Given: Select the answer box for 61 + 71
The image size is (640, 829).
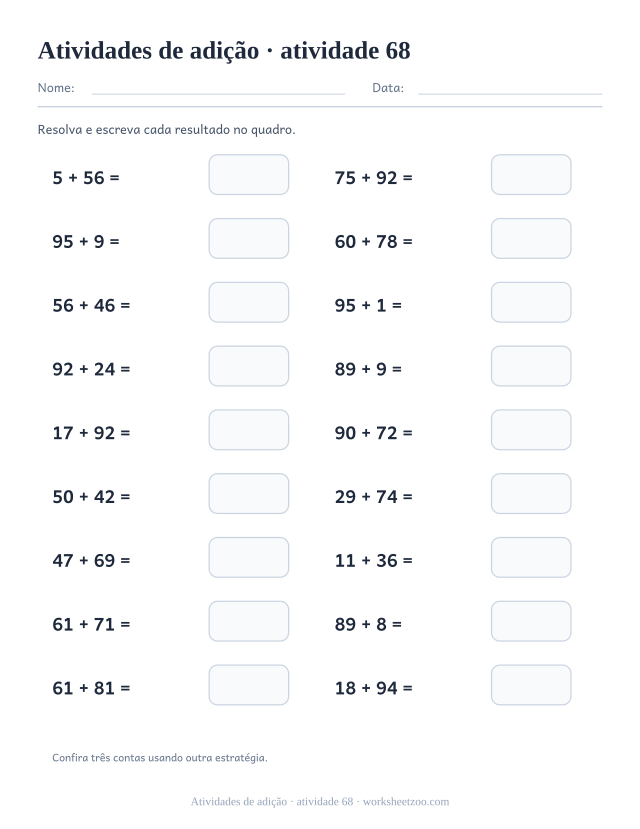Looking at the screenshot, I should tap(248, 621).
